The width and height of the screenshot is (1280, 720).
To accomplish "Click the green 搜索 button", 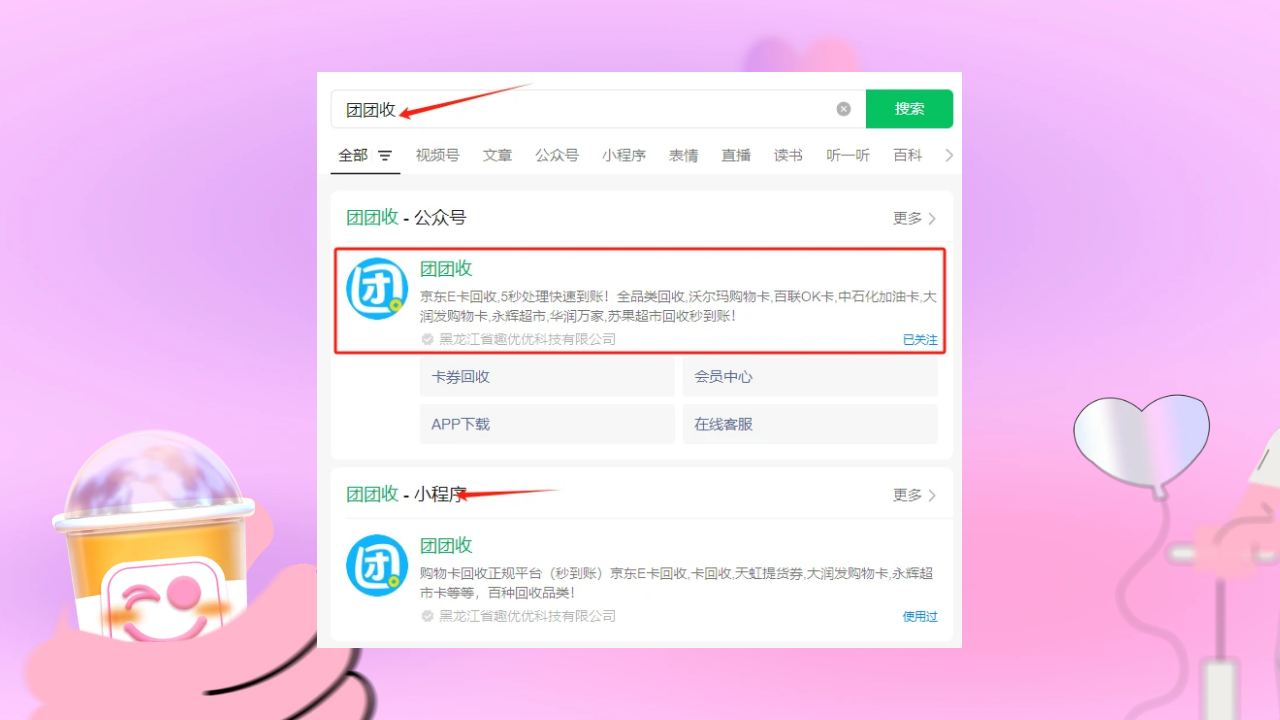I will [x=909, y=109].
